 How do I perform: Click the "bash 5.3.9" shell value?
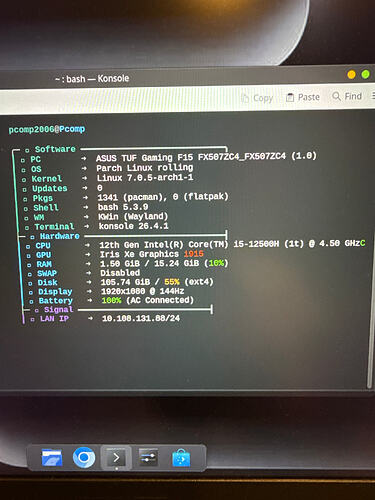point(123,207)
